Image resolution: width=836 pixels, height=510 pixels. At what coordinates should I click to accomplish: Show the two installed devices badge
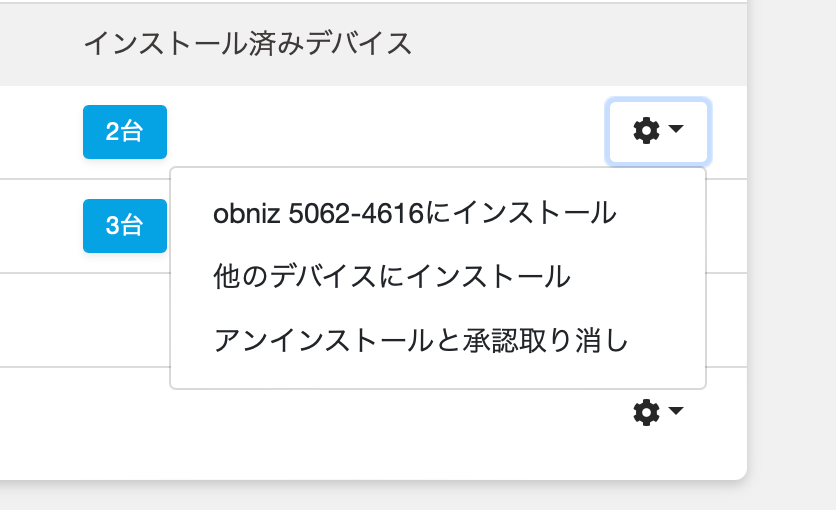(124, 132)
